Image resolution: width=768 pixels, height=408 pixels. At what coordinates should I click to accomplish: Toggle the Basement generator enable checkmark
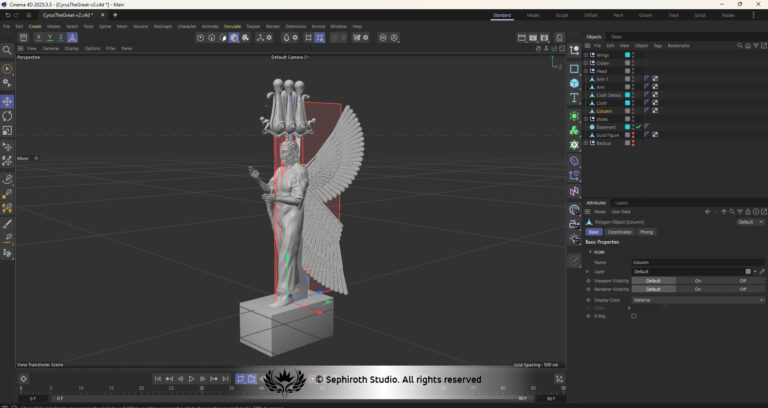click(x=638, y=127)
